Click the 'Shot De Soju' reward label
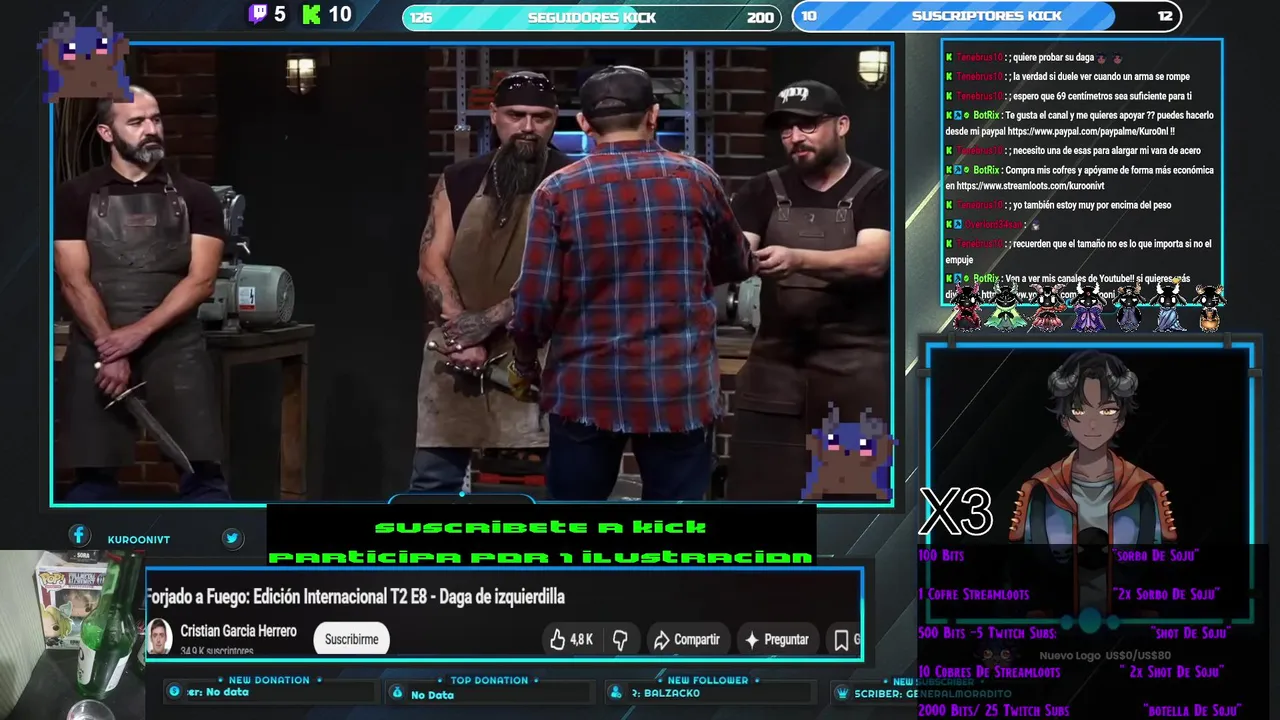 1189,633
